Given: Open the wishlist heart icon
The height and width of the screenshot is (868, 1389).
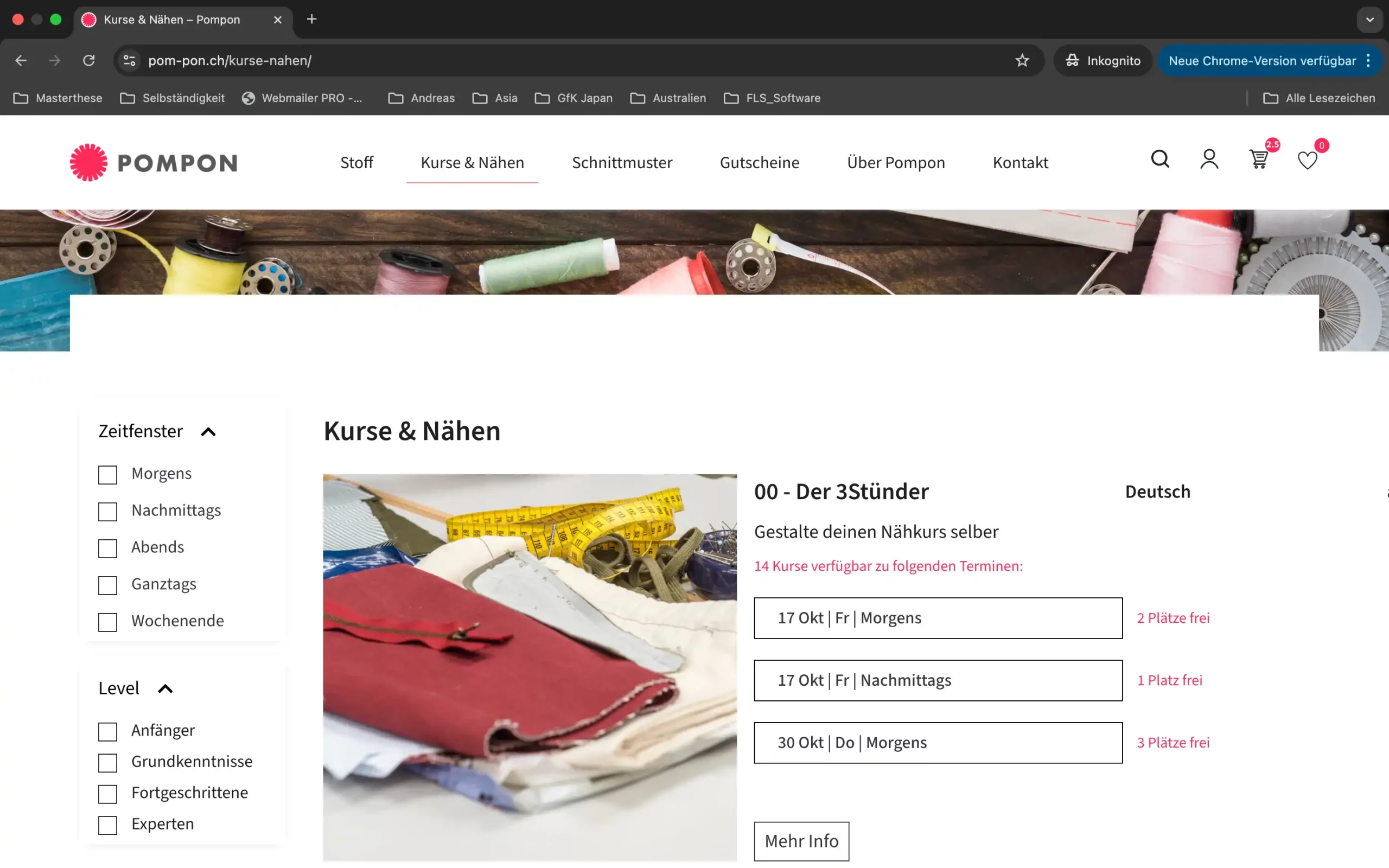Looking at the screenshot, I should click(1307, 160).
